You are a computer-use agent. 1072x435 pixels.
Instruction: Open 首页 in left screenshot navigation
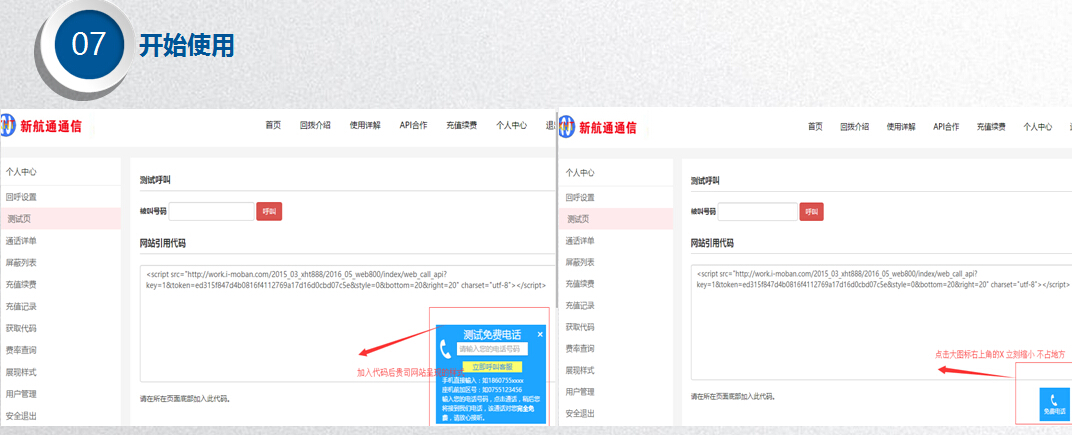pos(273,125)
